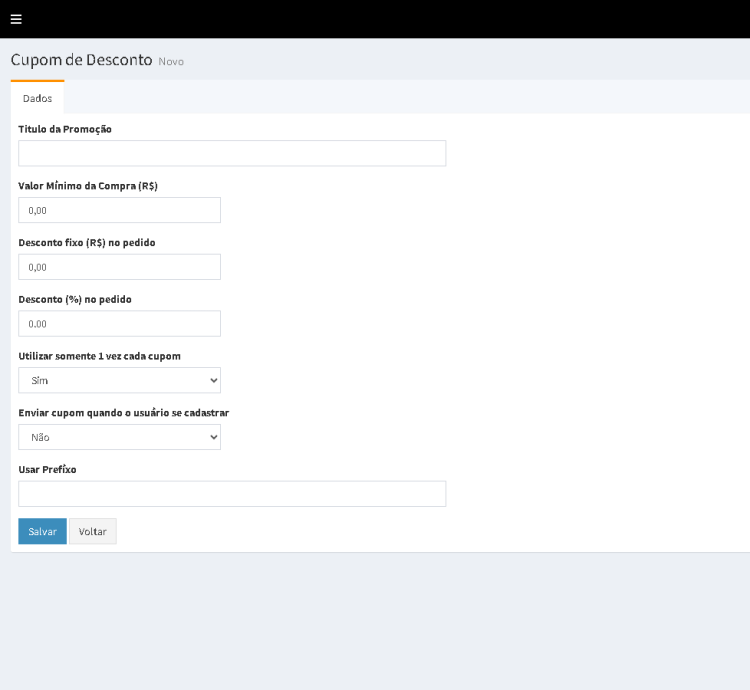750x690 pixels.
Task: Expand the 'Enviar cupom' dropdown set to Não
Action: (x=119, y=437)
